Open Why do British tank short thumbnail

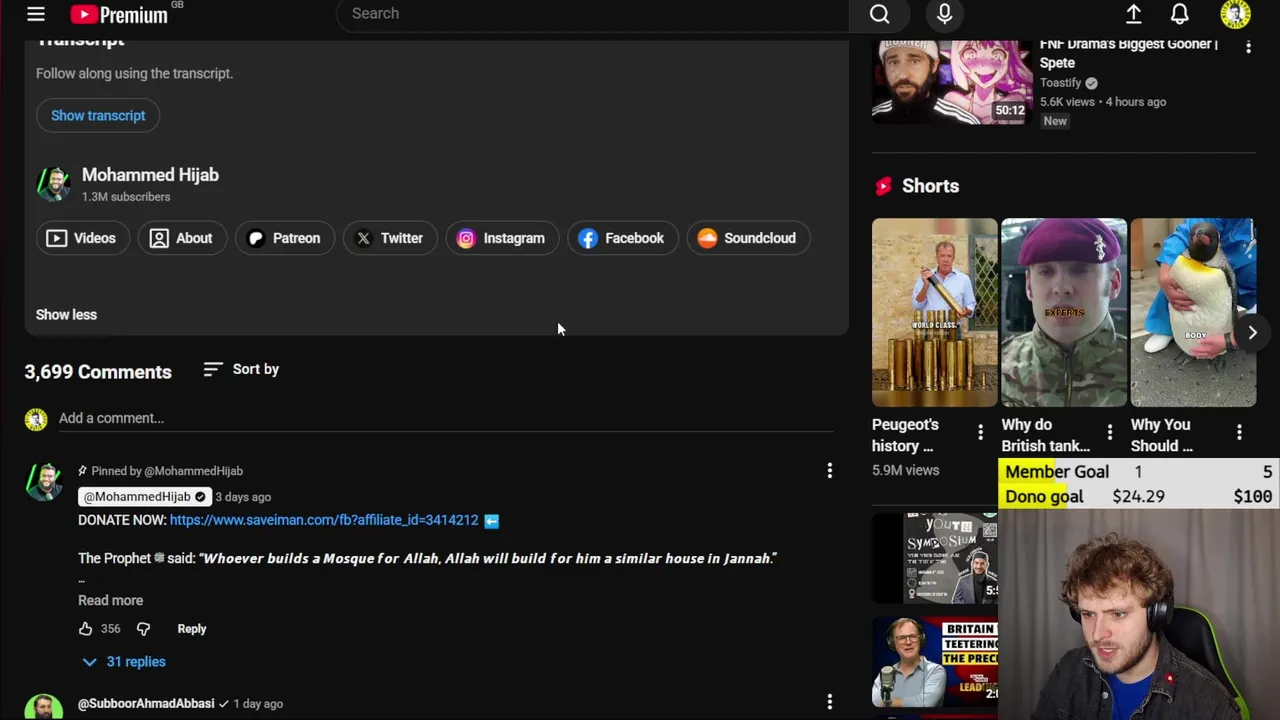(x=1064, y=312)
